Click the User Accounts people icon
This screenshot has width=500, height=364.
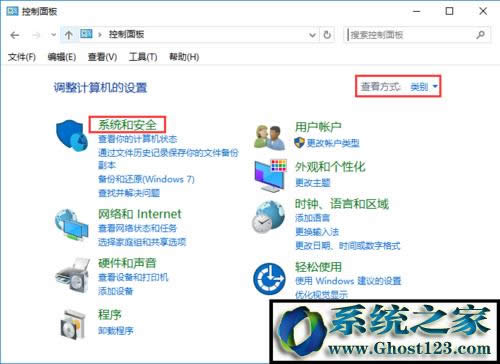[269, 137]
